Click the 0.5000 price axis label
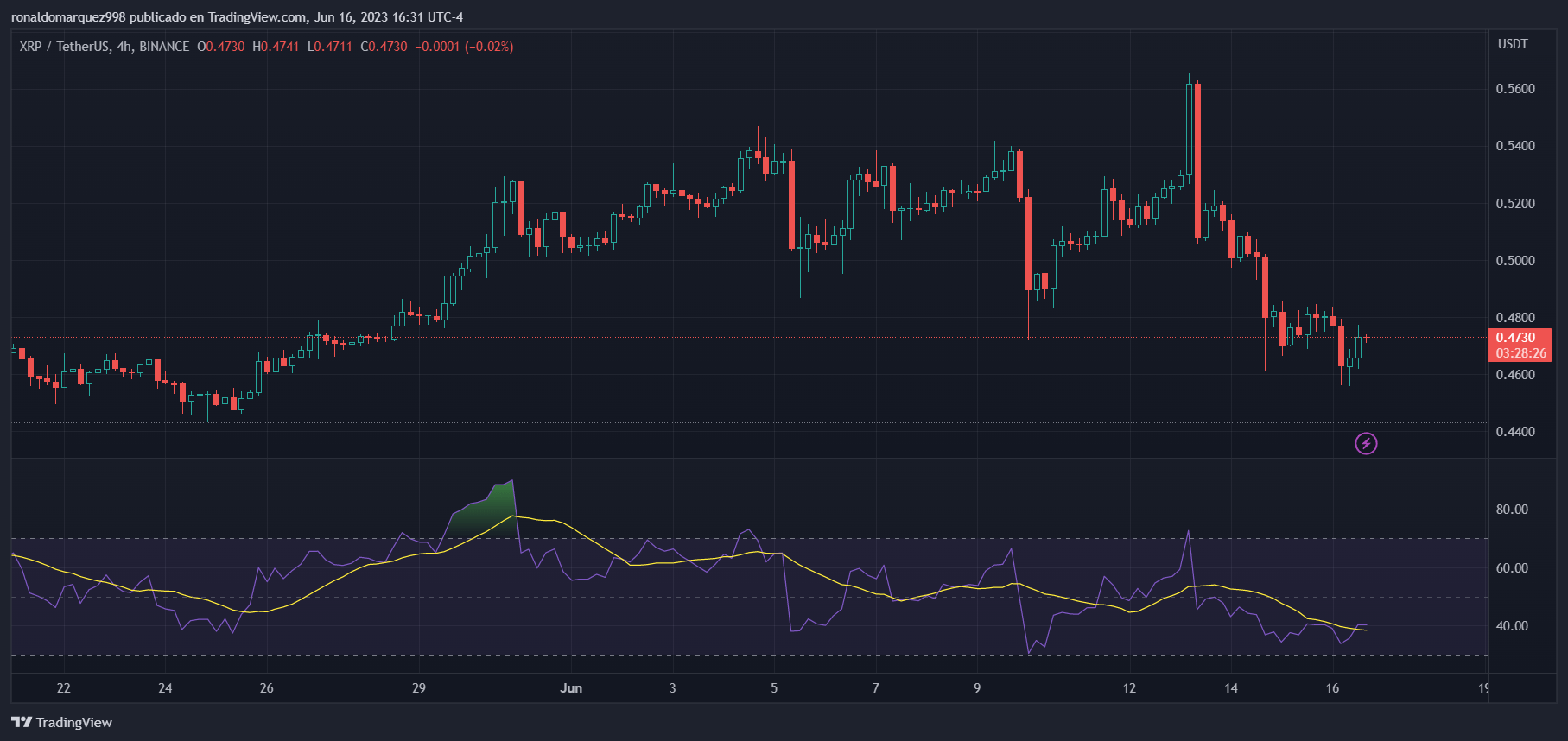1568x741 pixels. 1515,261
